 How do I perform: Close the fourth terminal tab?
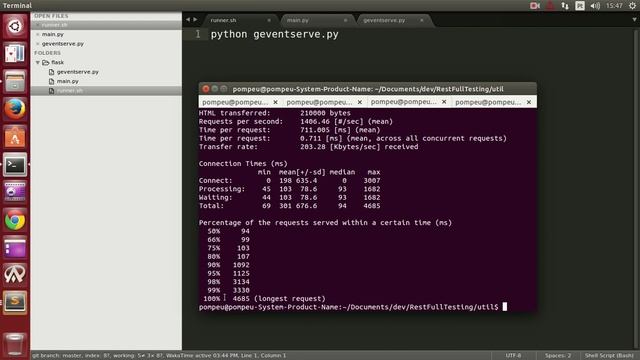[x=529, y=102]
